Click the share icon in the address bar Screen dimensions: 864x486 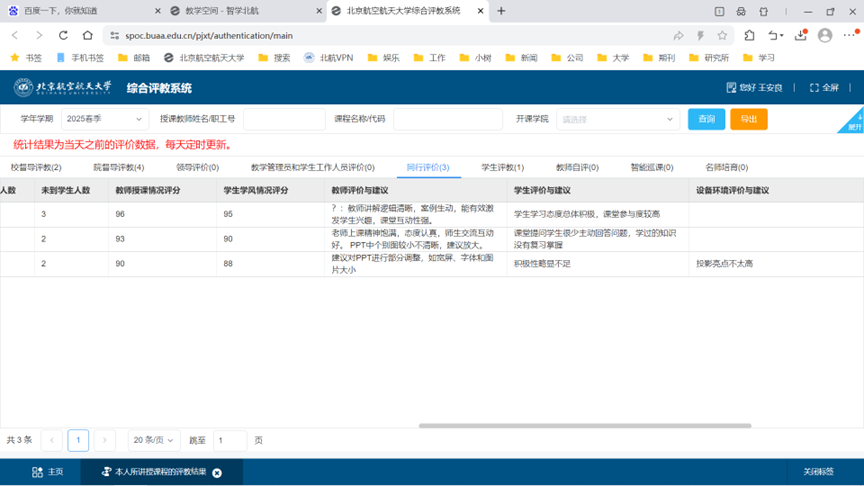[x=678, y=36]
